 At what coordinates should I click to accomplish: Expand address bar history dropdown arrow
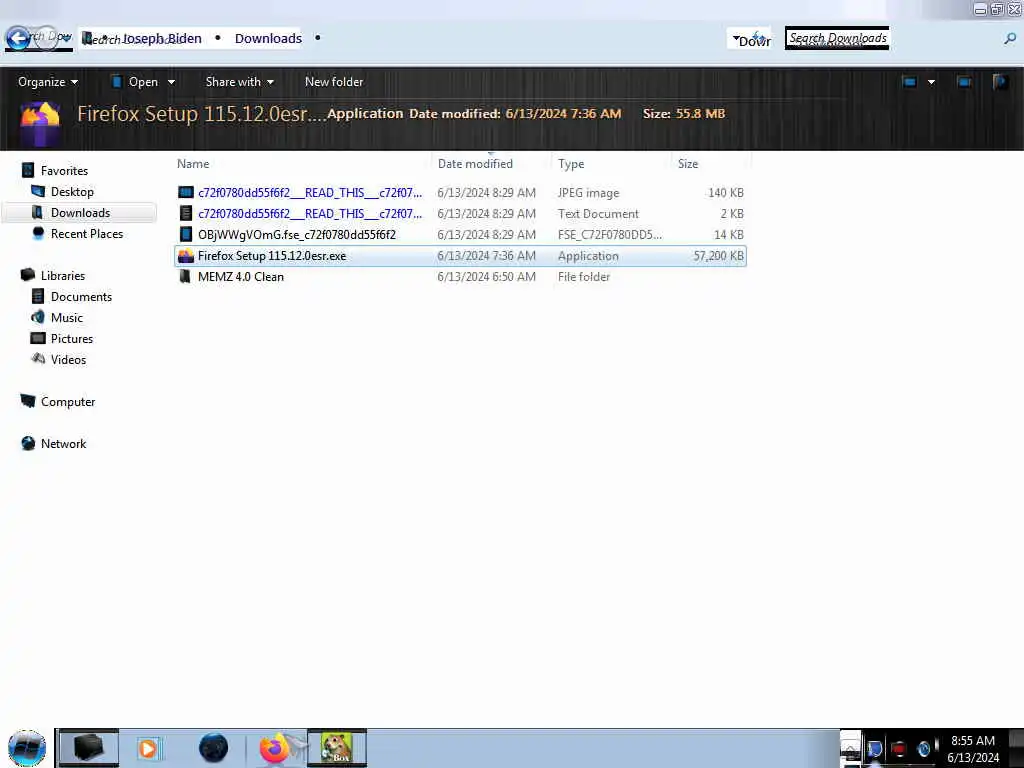coord(736,39)
